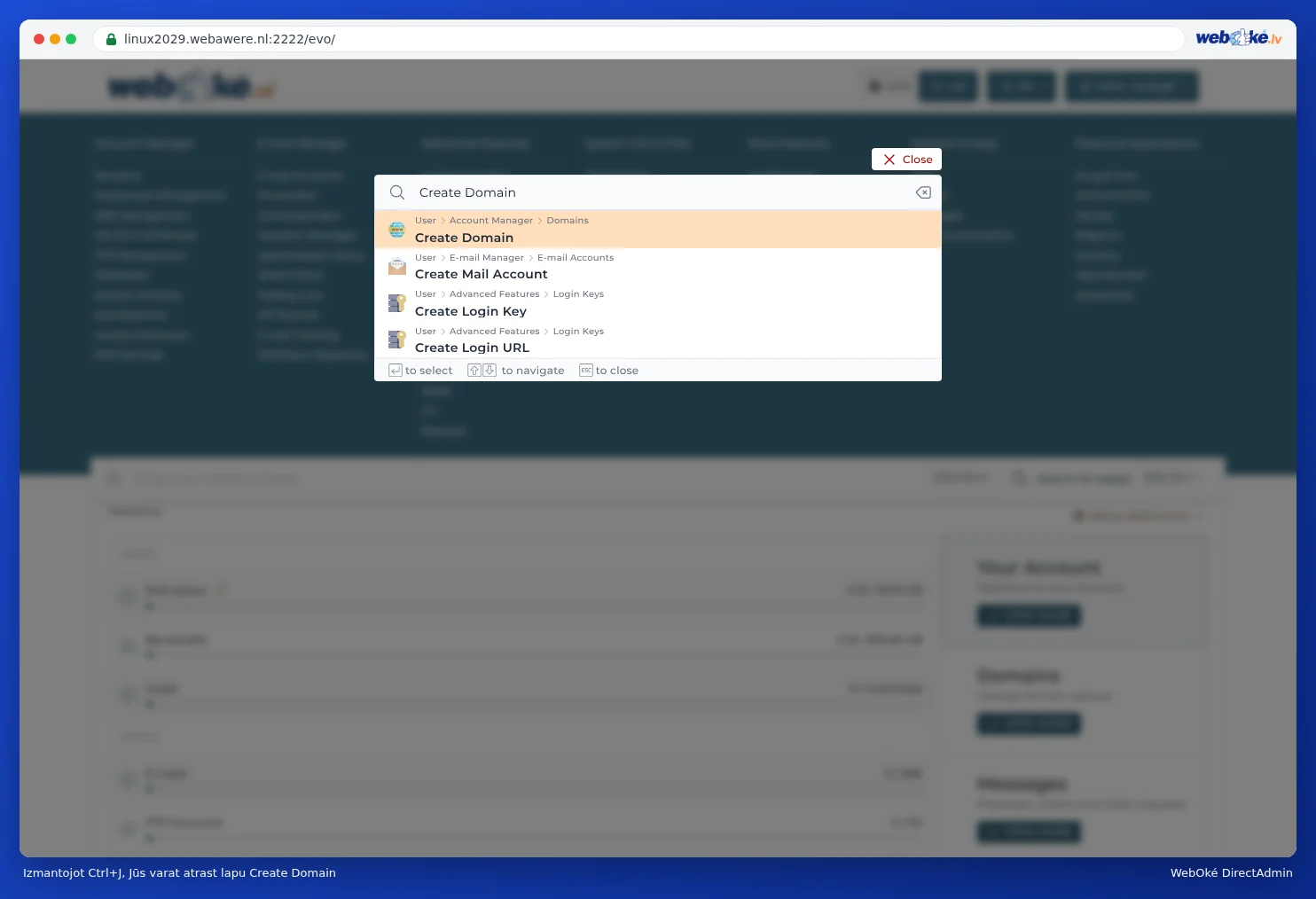The width and height of the screenshot is (1316, 899).
Task: Click the browser address bar URL
Action: pos(230,39)
